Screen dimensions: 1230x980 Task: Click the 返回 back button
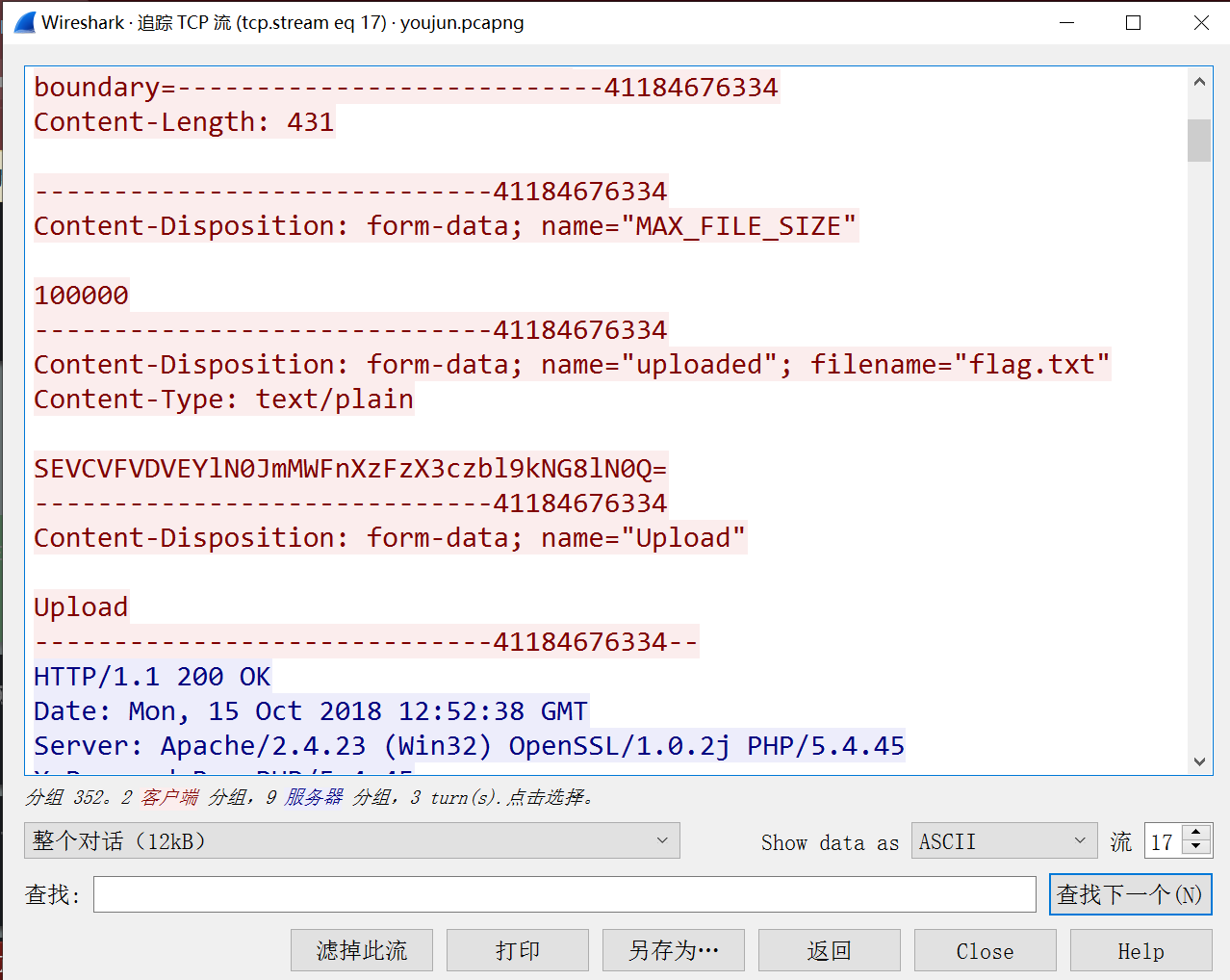[x=830, y=950]
